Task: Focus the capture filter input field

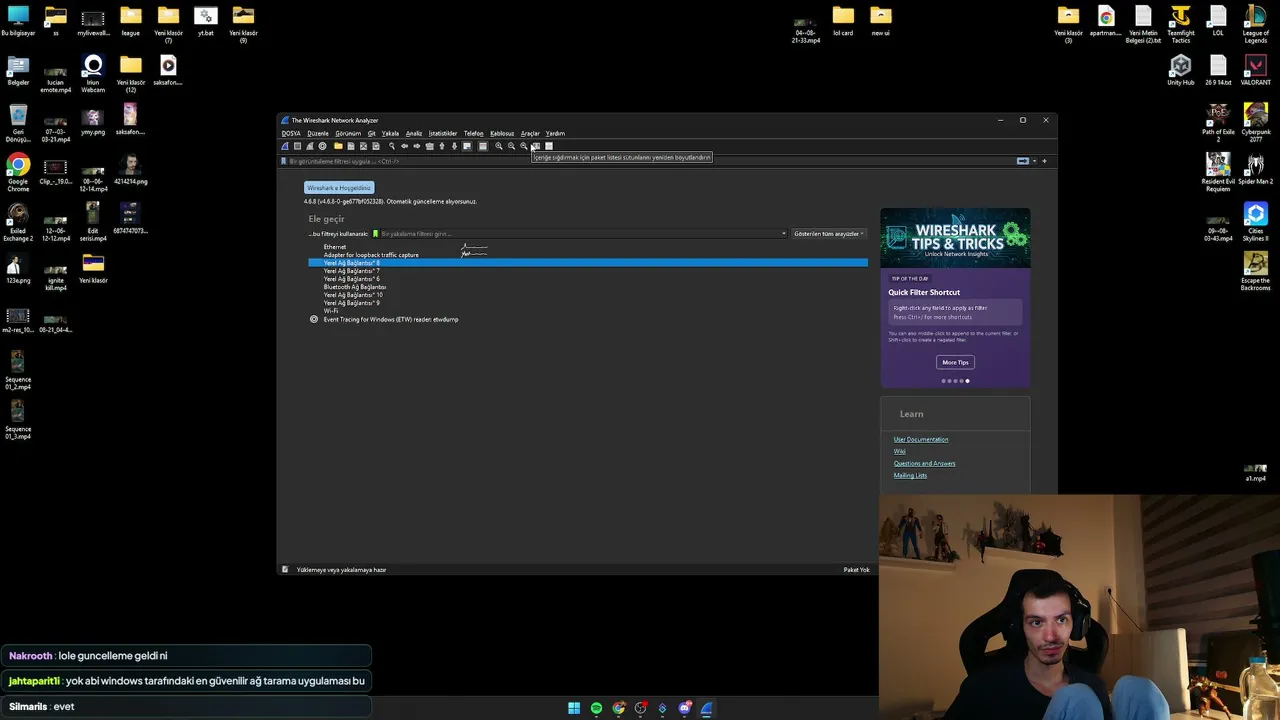Action: (579, 234)
